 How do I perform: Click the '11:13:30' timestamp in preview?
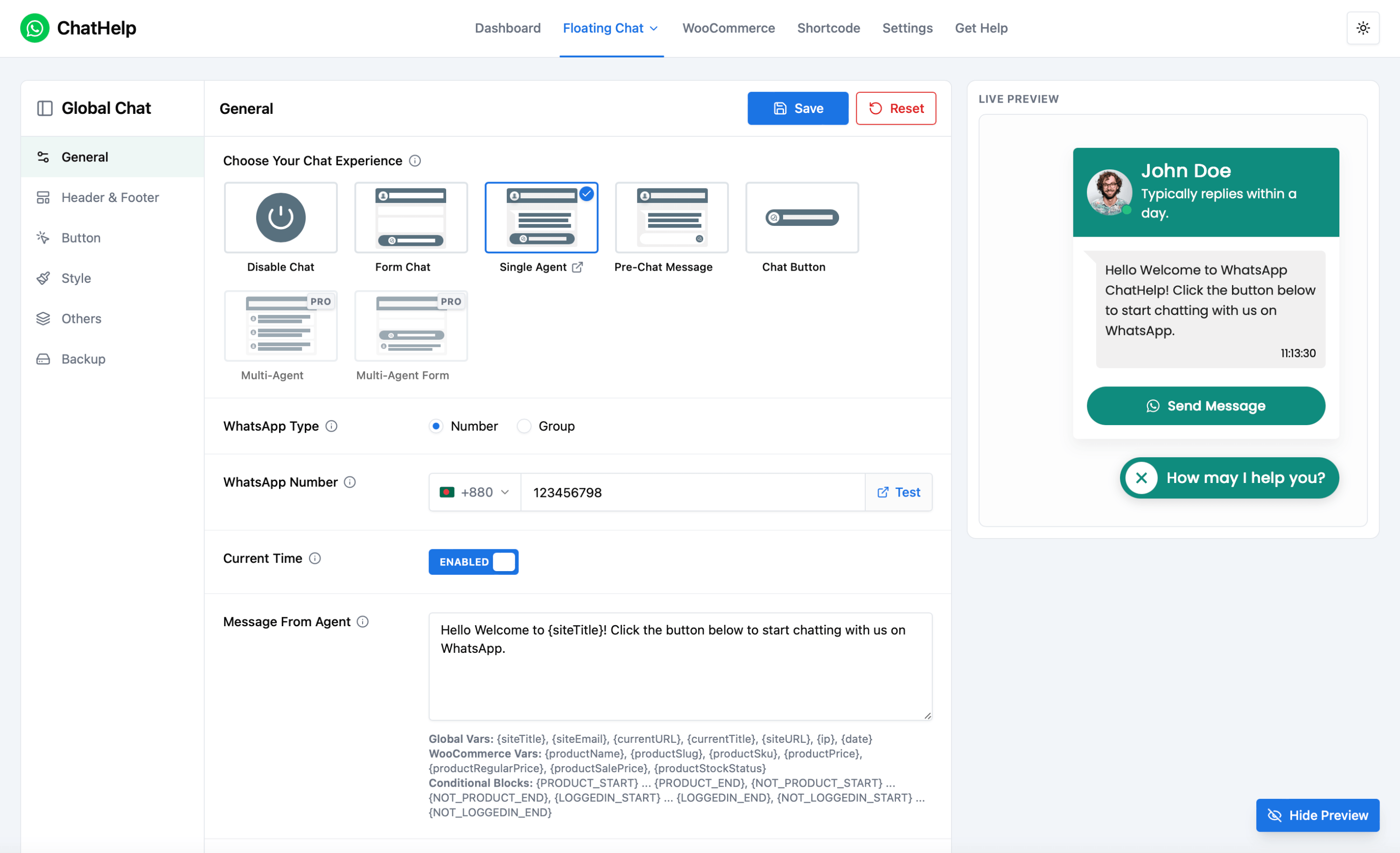click(1298, 353)
